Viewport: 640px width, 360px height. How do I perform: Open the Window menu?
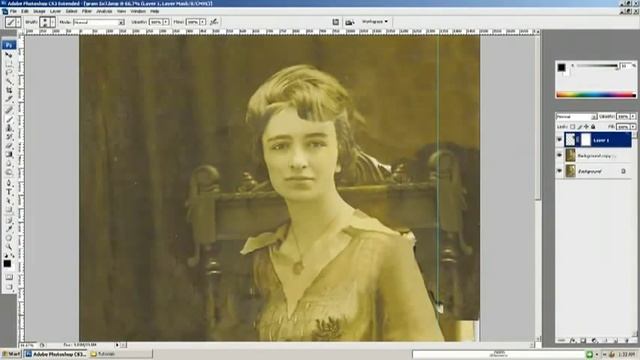click(138, 11)
